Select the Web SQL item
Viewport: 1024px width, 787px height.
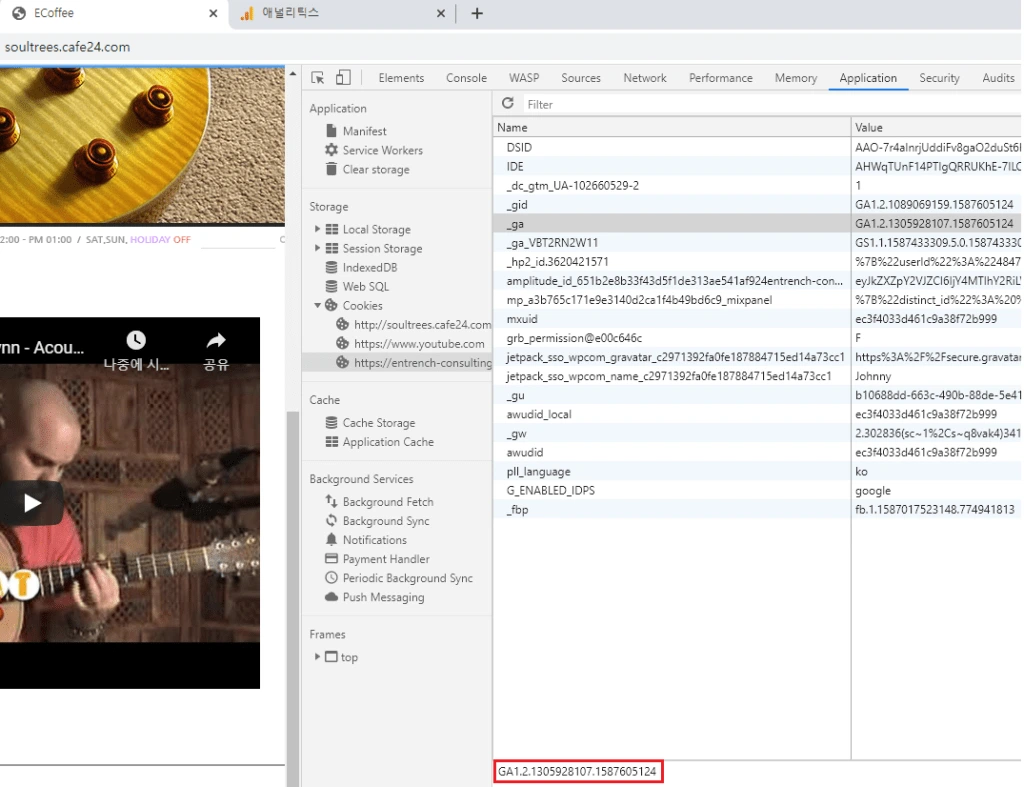(365, 286)
